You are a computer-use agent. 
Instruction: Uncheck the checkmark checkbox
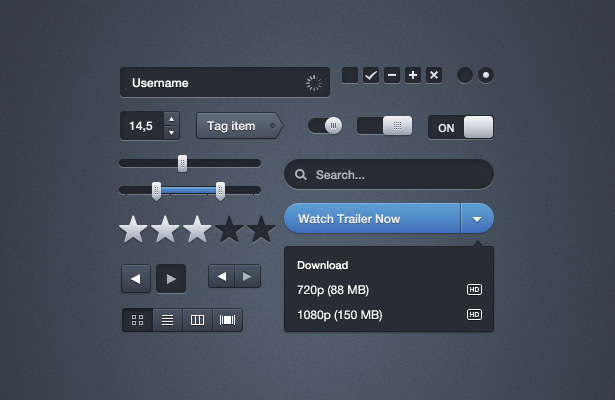coord(371,75)
